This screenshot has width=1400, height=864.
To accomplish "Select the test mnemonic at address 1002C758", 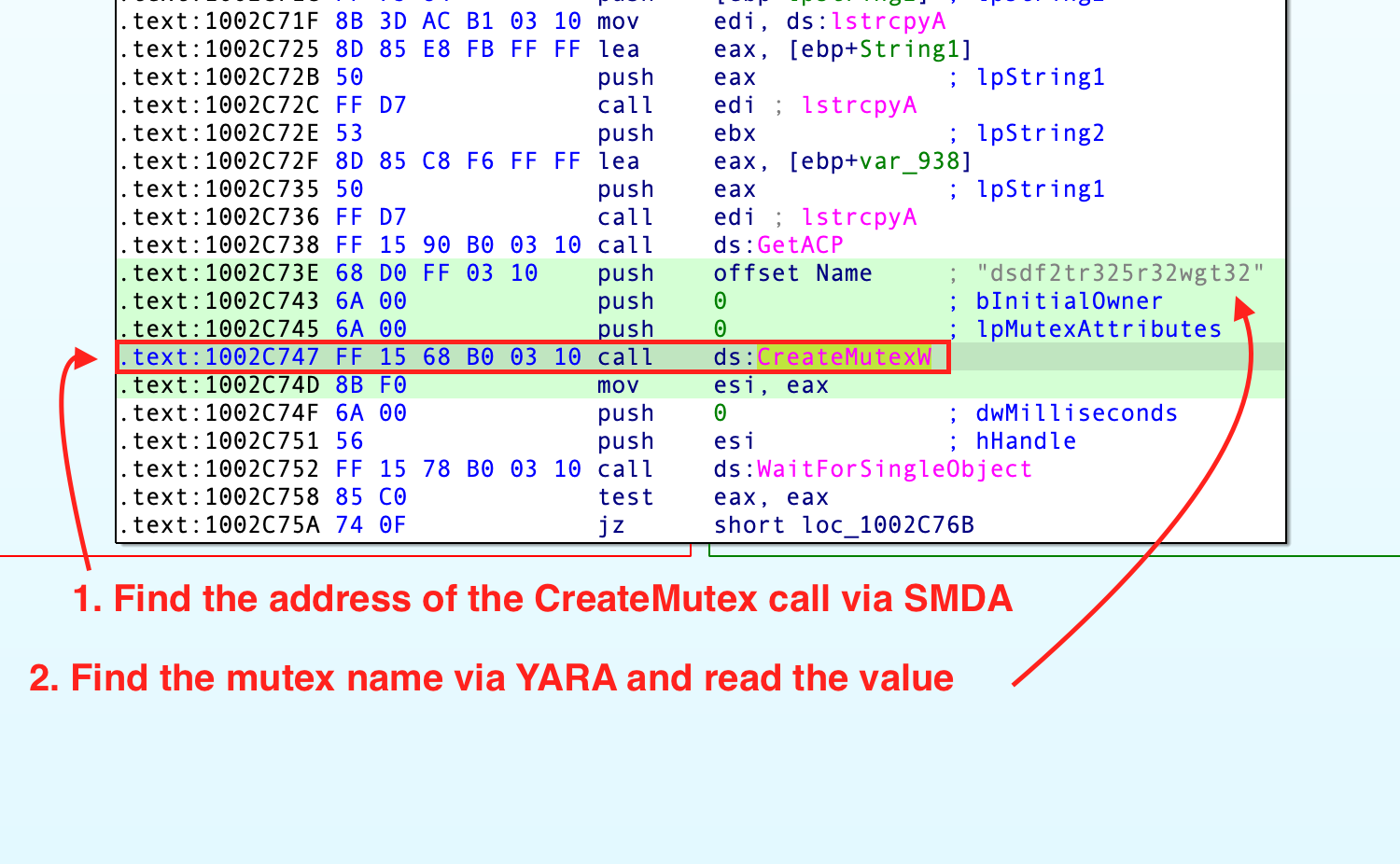I will pos(625,497).
